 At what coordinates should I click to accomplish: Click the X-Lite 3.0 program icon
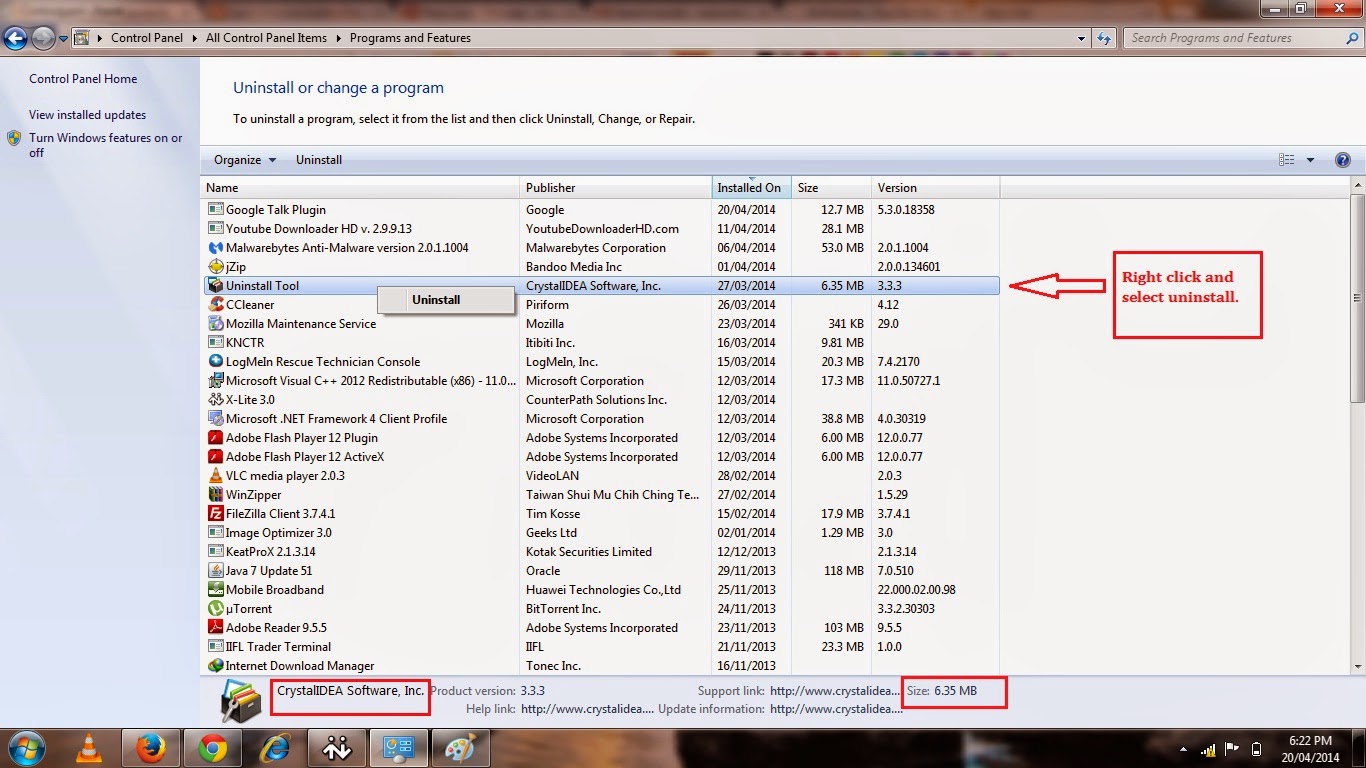pyautogui.click(x=215, y=400)
